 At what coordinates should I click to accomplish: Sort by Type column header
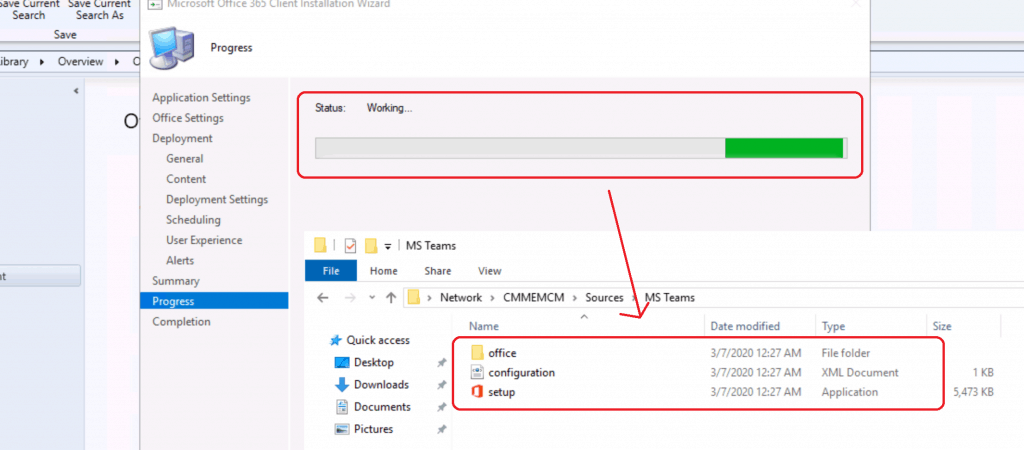[833, 326]
